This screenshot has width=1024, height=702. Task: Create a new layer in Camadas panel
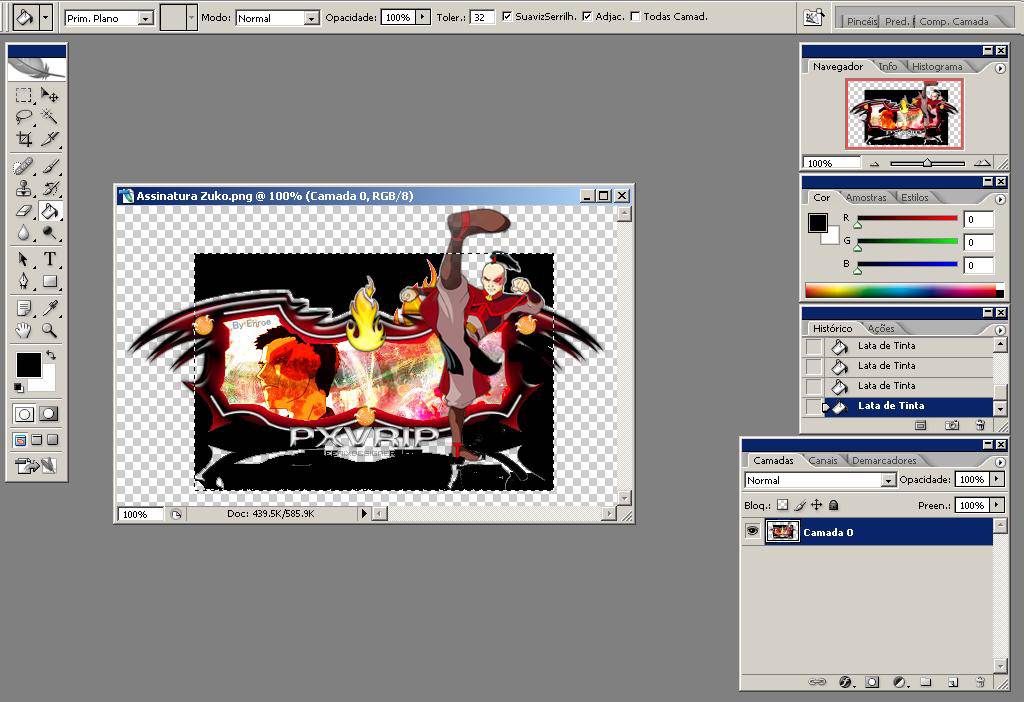(x=953, y=682)
